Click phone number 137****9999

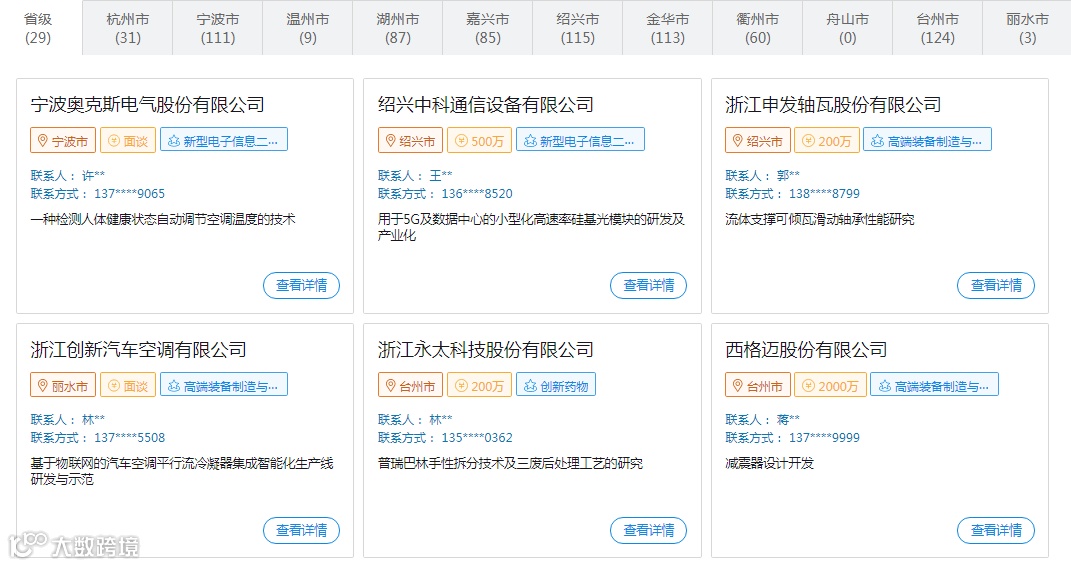point(824,438)
